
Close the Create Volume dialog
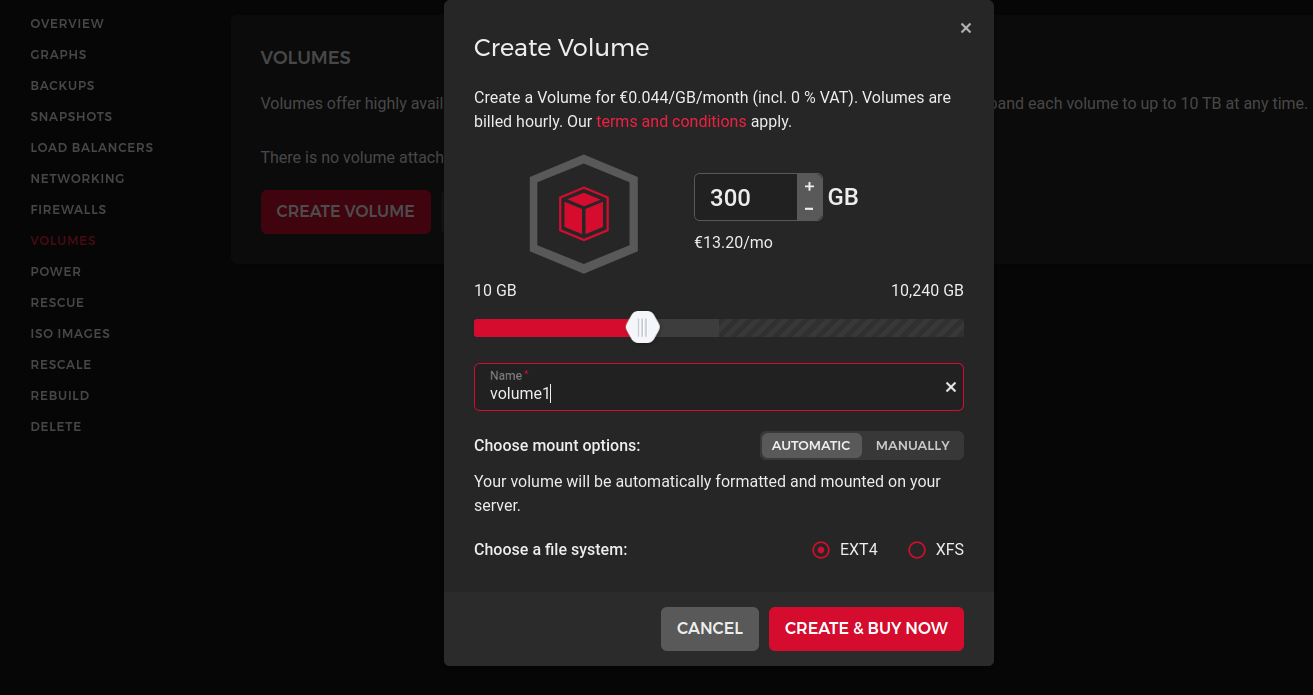tap(965, 27)
